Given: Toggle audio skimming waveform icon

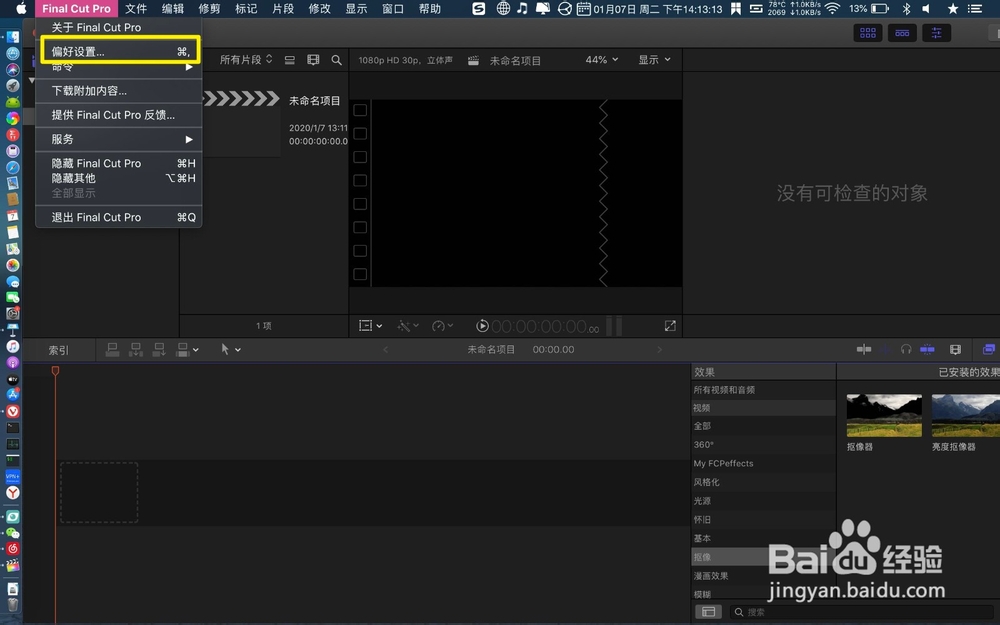Looking at the screenshot, I should pos(885,349).
